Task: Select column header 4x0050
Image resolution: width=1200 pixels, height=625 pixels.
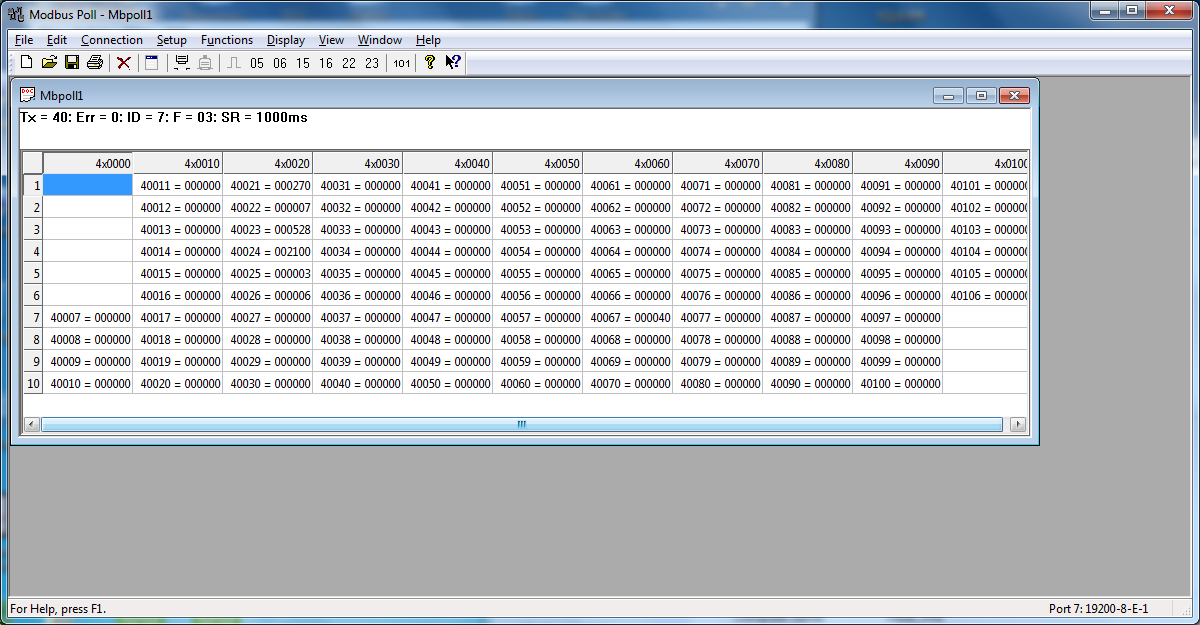Action: point(538,163)
